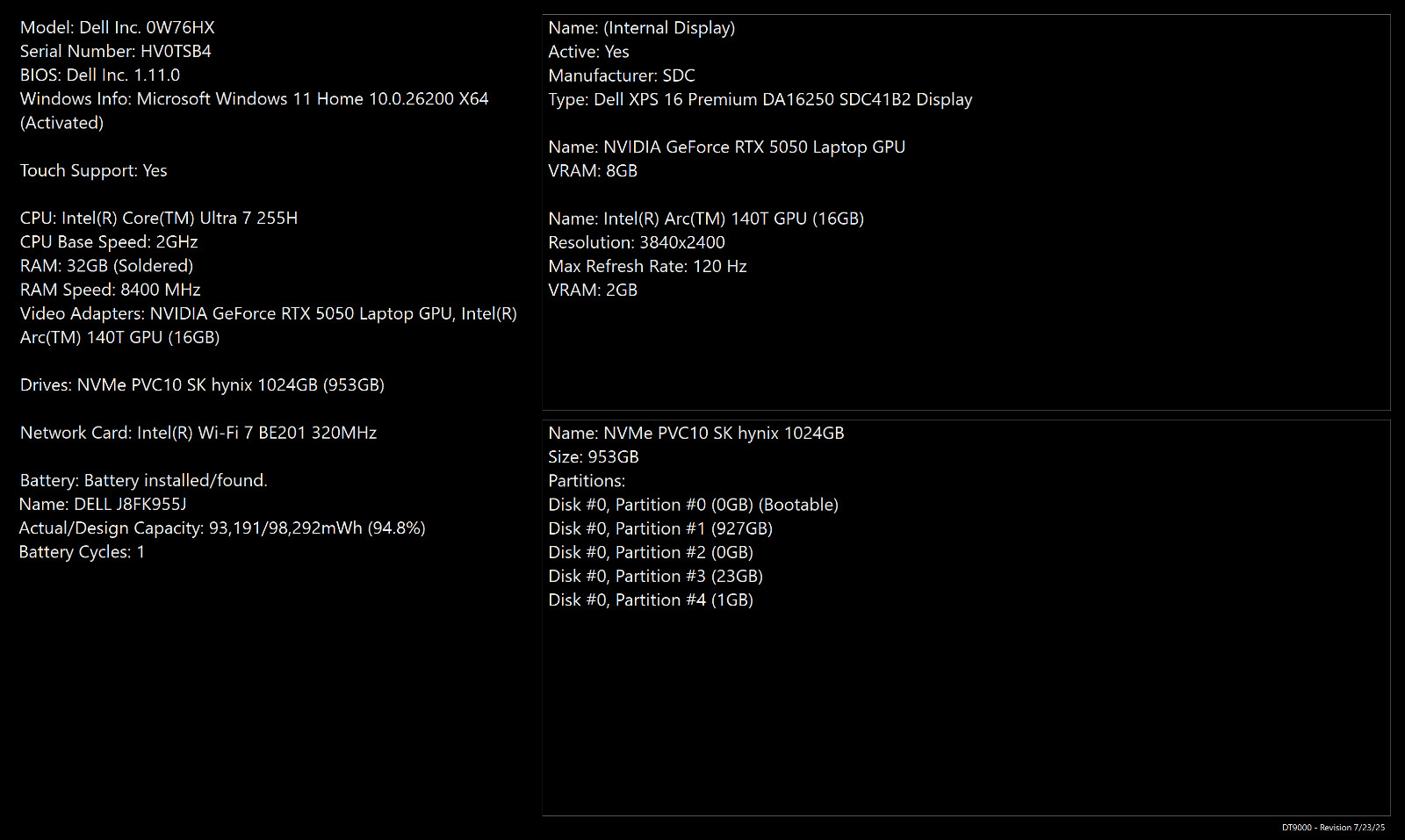Select the Dell XPS 16 Premium display type line

760,99
